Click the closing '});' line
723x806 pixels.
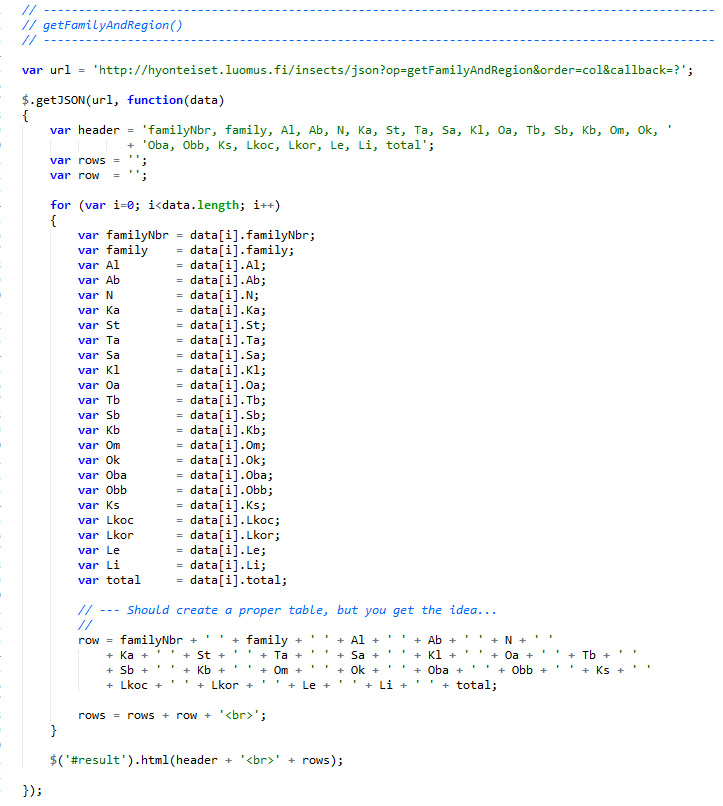click(x=32, y=790)
